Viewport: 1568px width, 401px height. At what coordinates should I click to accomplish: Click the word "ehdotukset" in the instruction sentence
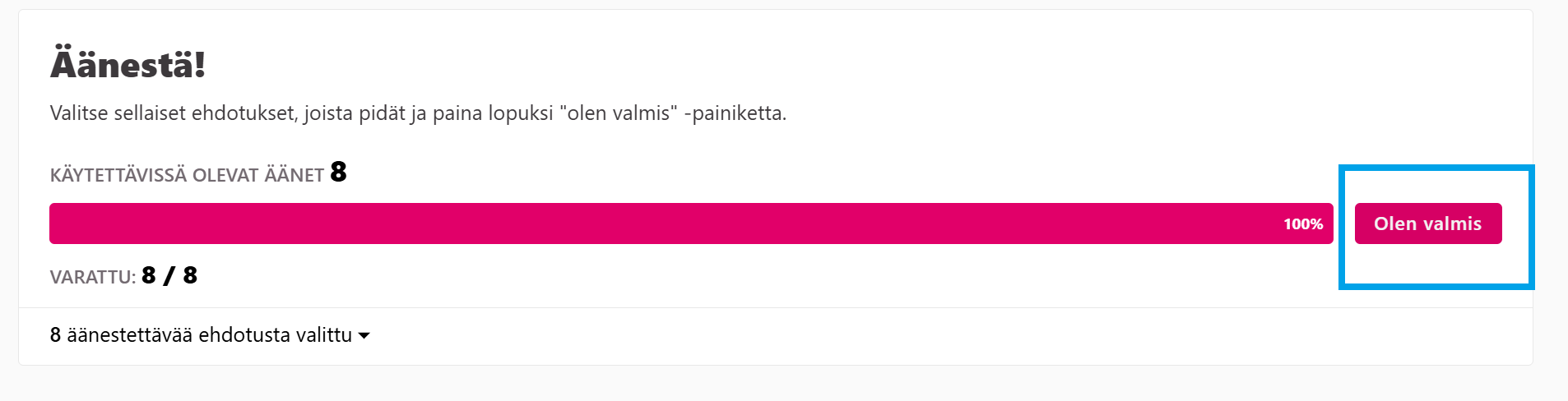click(244, 113)
